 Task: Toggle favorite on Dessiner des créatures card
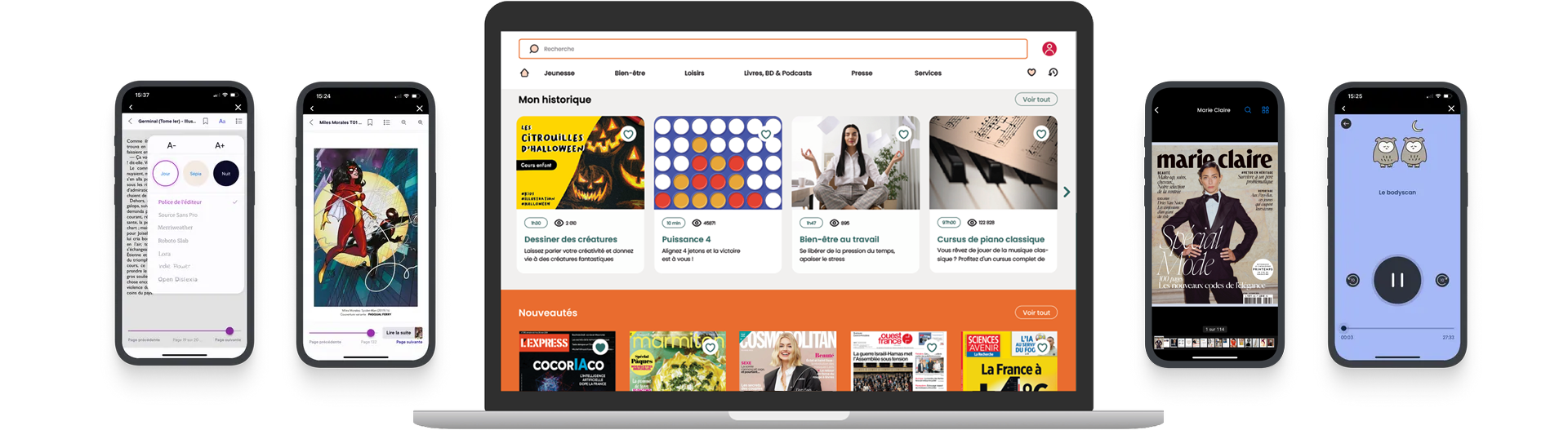(628, 134)
